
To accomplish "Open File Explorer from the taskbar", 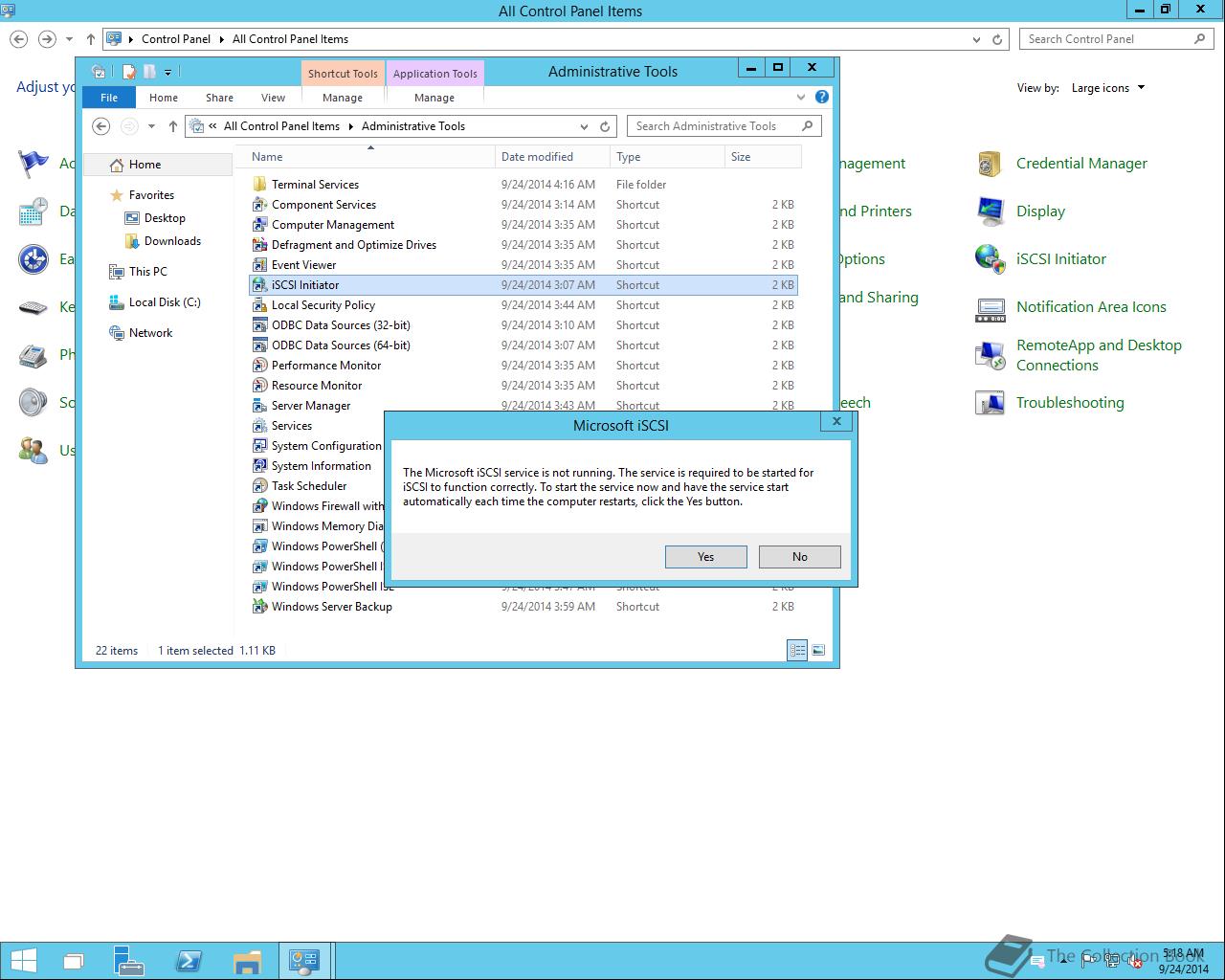I will click(x=246, y=961).
